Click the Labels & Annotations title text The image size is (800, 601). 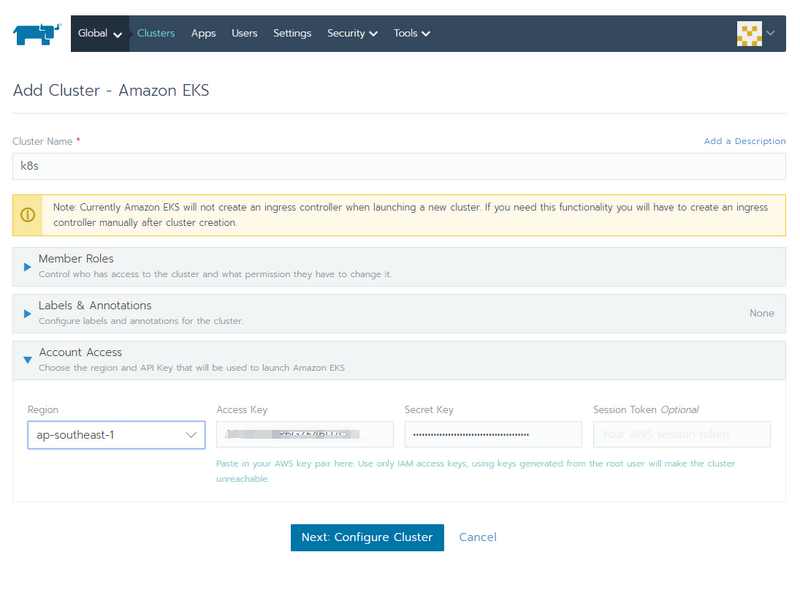(95, 306)
